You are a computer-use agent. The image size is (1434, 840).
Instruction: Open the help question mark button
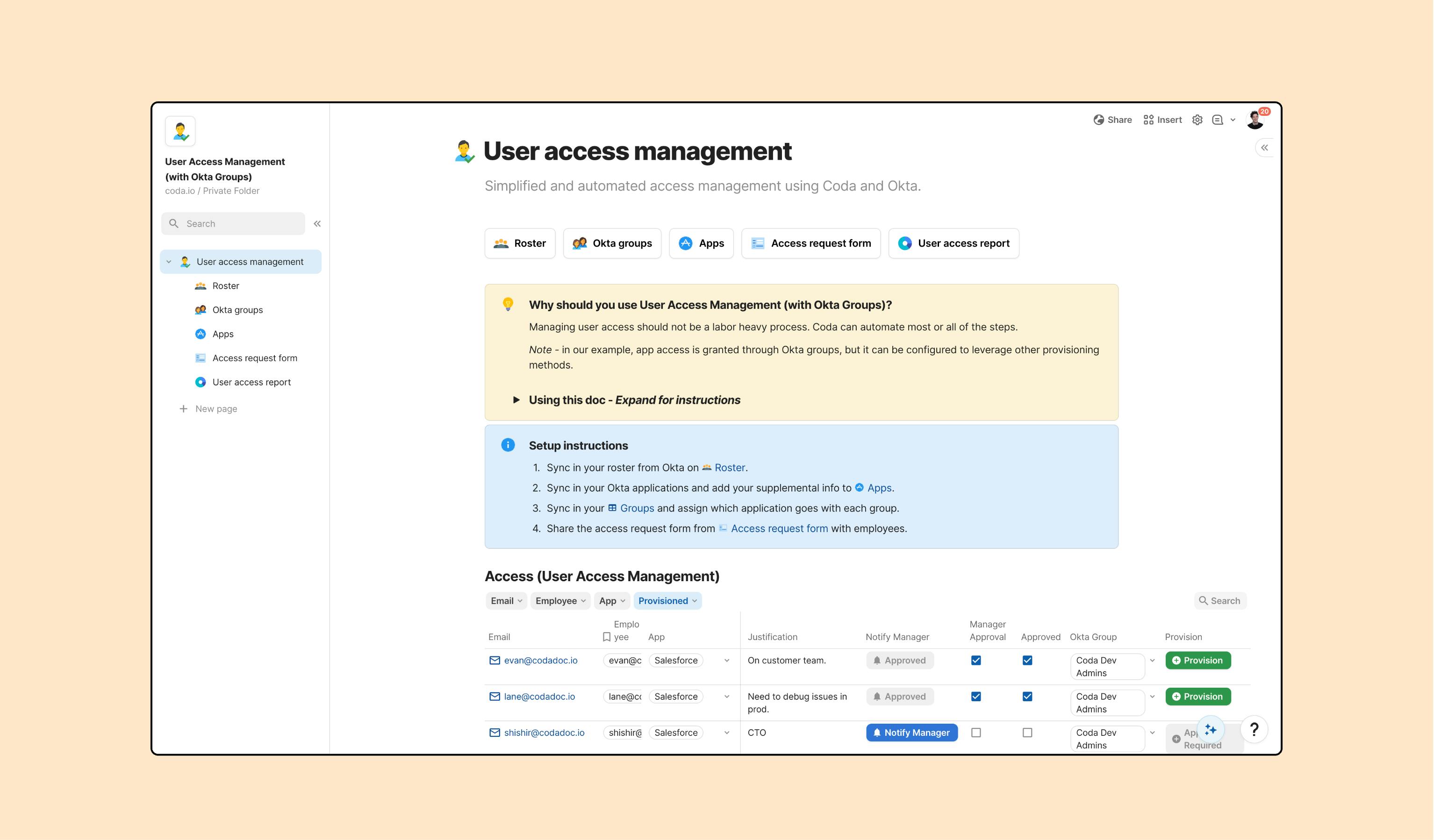[x=1254, y=730]
